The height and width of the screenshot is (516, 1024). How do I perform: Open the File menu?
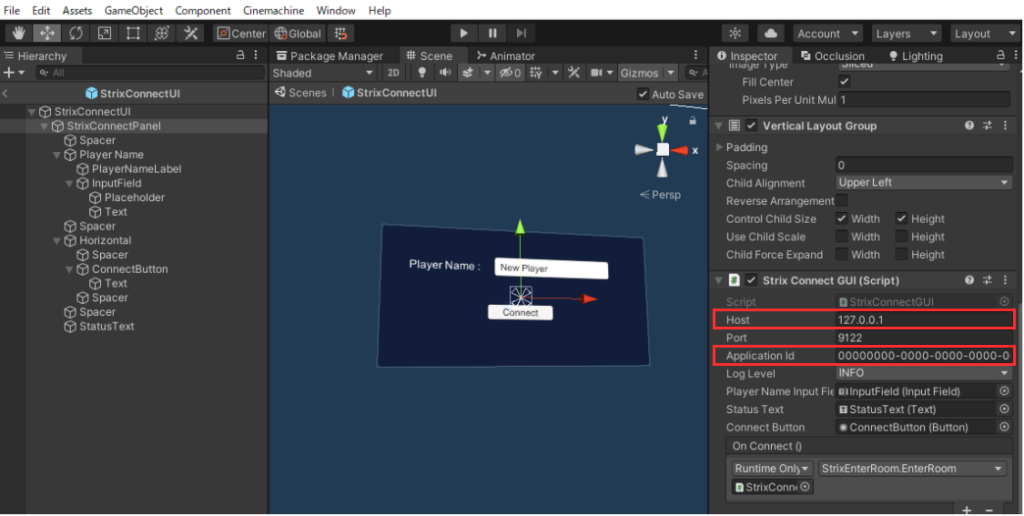pyautogui.click(x=12, y=10)
